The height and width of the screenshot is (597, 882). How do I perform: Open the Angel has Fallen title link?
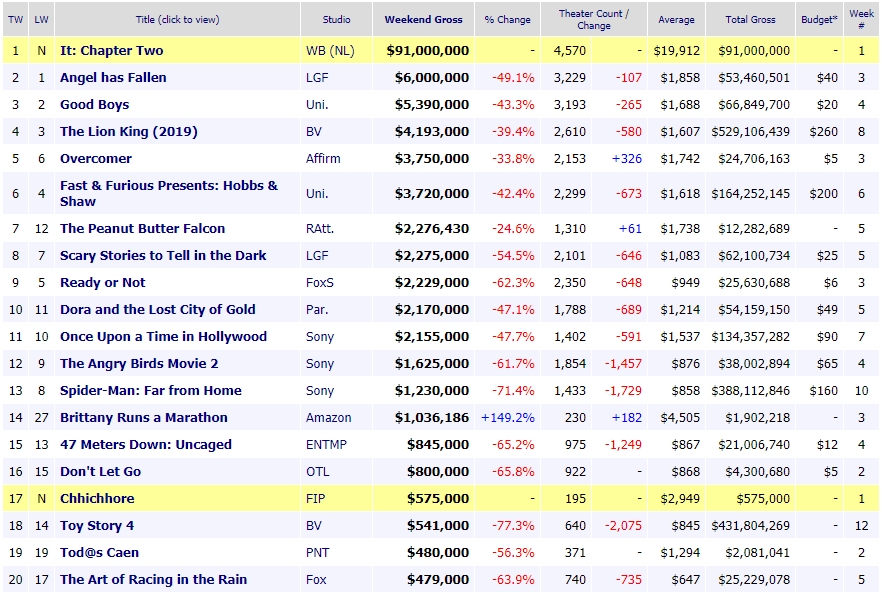tap(113, 78)
